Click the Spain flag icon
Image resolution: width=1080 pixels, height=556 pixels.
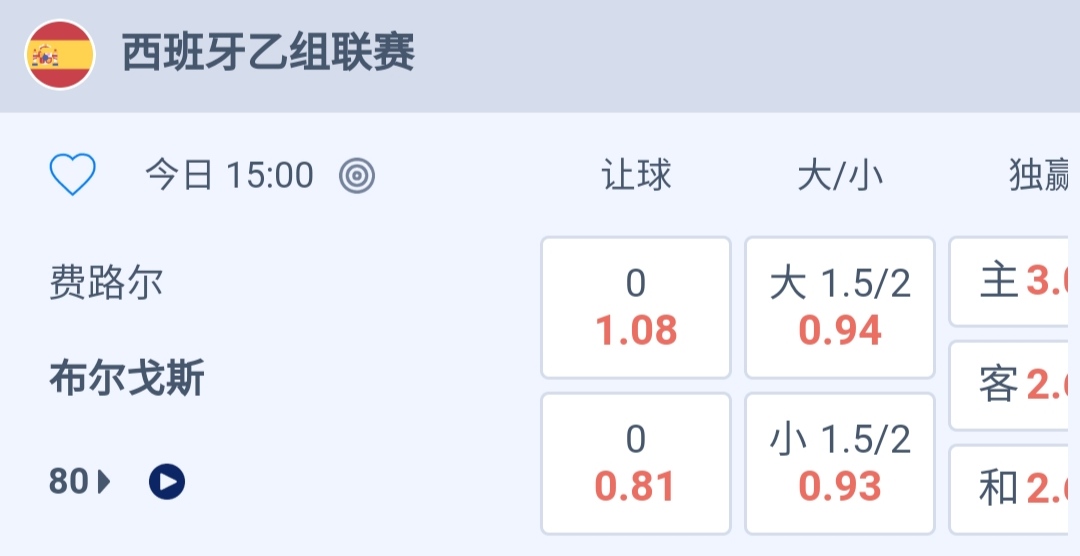60,55
